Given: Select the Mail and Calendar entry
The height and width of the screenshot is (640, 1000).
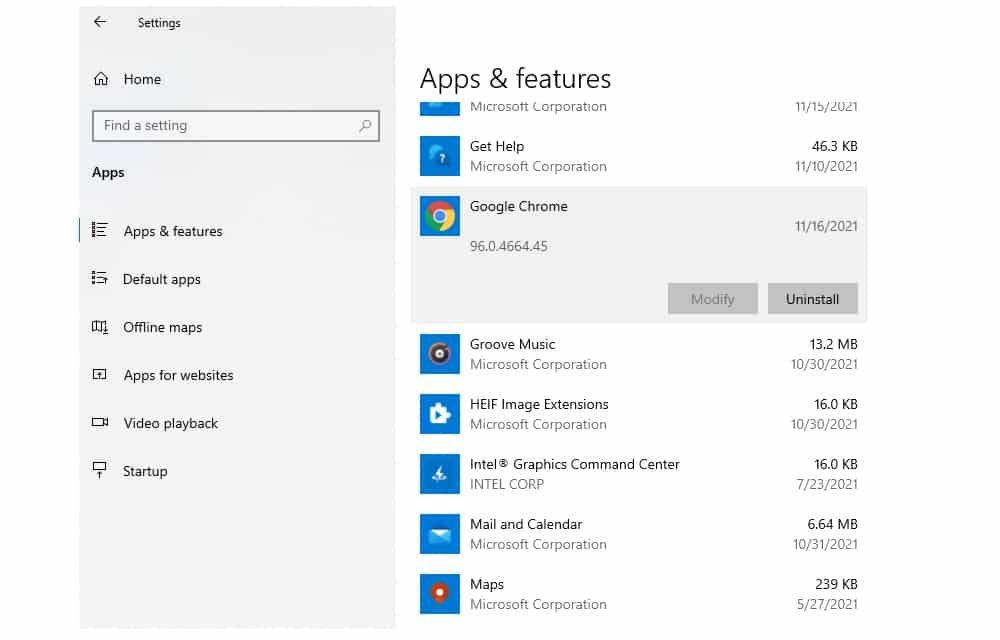Looking at the screenshot, I should pos(638,534).
